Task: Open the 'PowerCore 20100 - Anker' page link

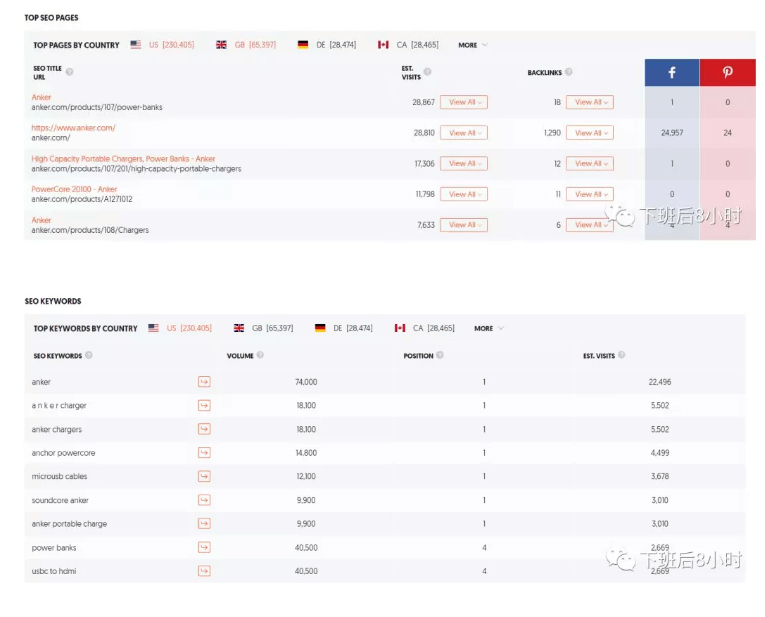Action: coord(74,189)
